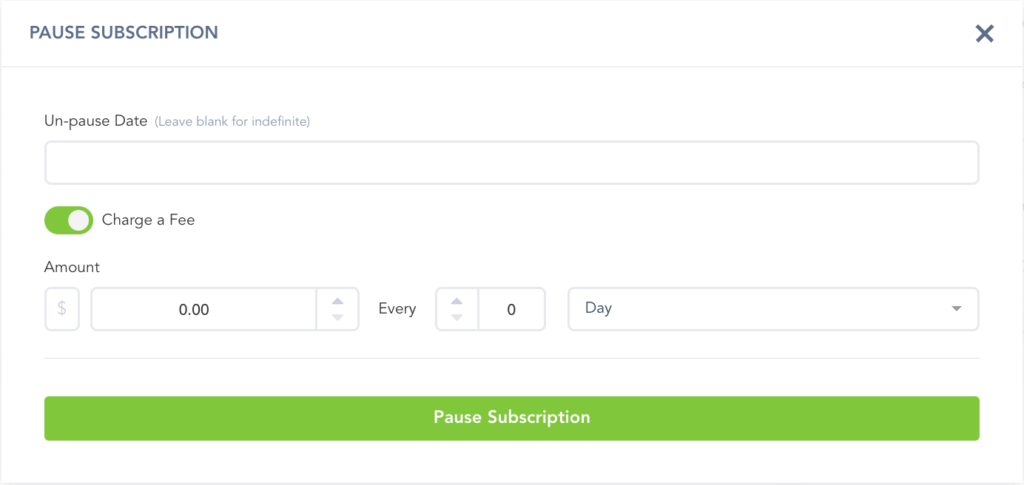The width and height of the screenshot is (1024, 485).
Task: Click the Un-pause Date input field
Action: point(511,162)
